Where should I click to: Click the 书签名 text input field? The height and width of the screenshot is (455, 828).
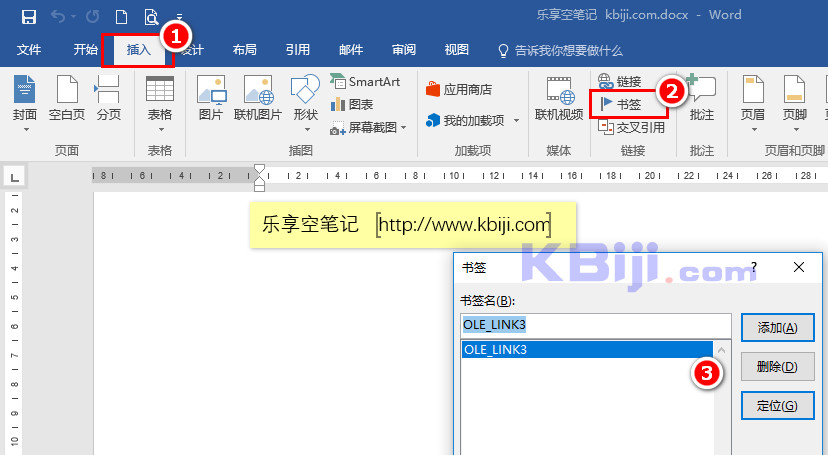tap(596, 325)
